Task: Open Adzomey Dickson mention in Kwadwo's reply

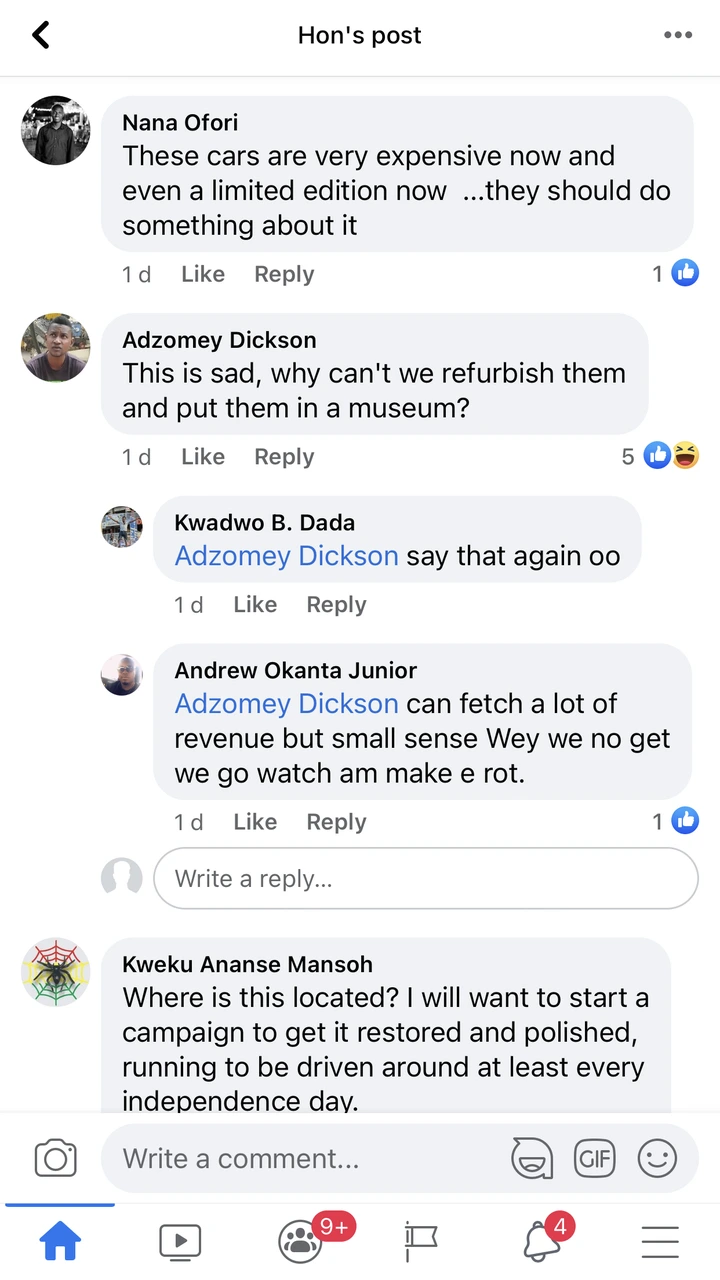Action: (286, 556)
